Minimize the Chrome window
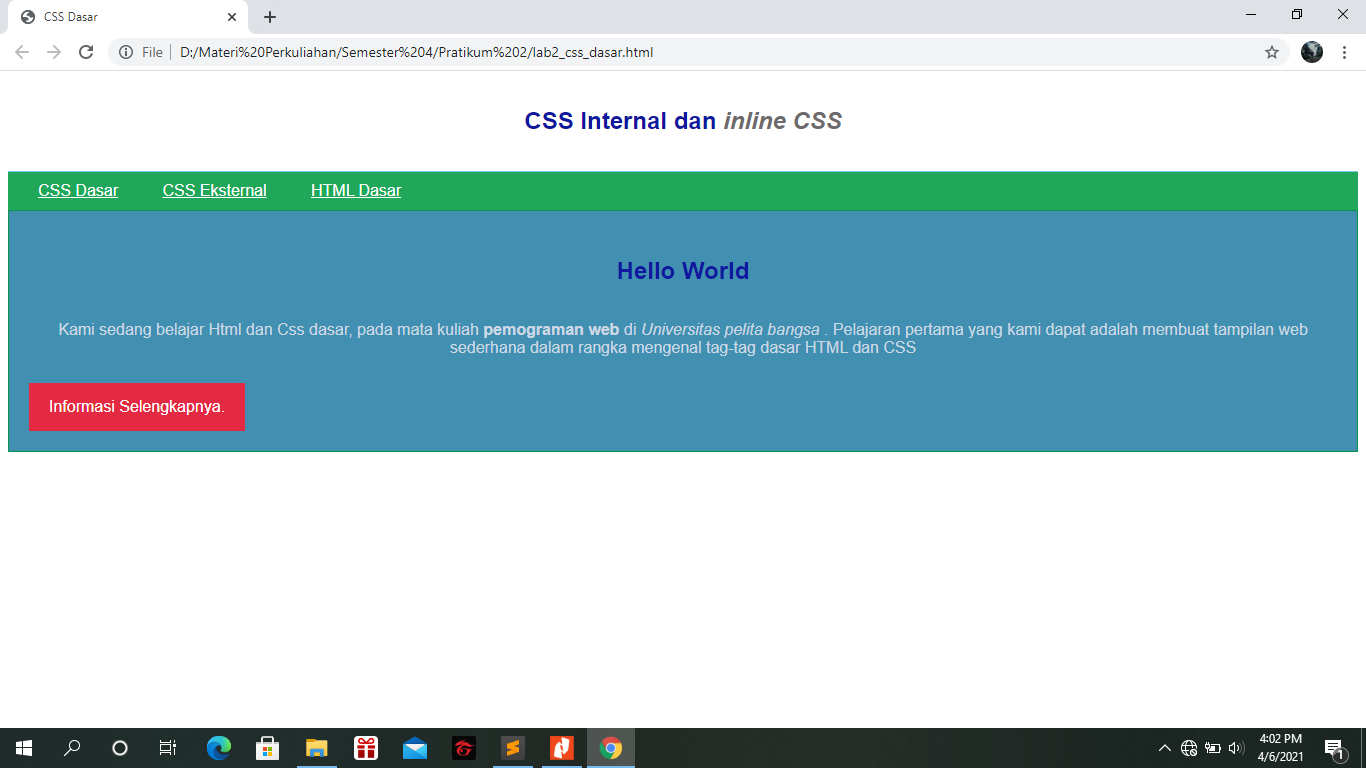 tap(1251, 15)
